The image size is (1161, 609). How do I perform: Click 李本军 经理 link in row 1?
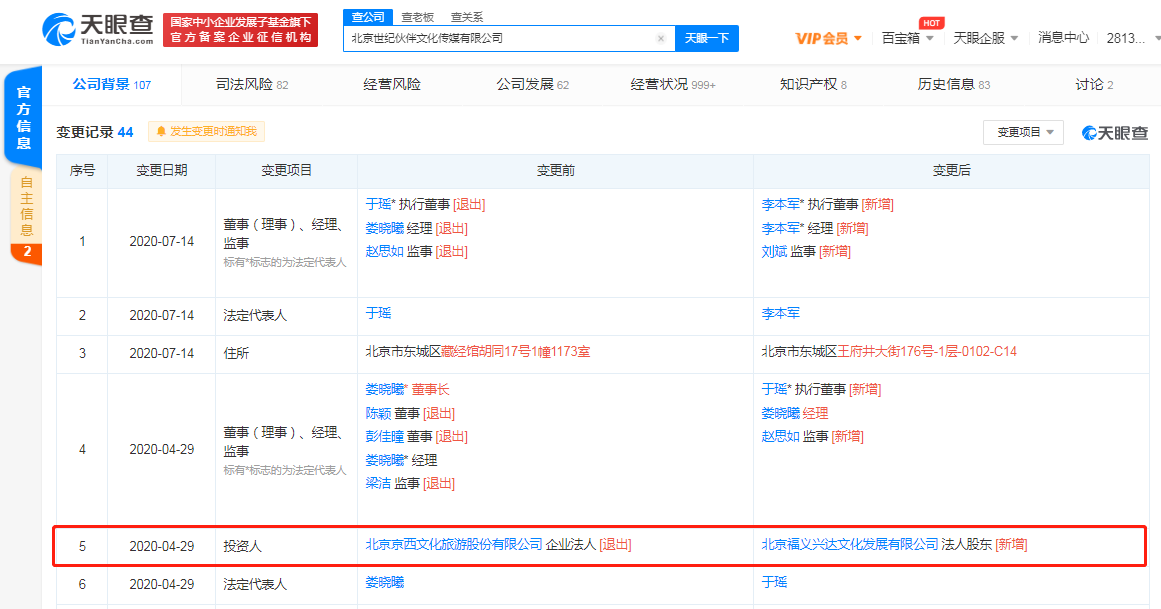click(780, 228)
